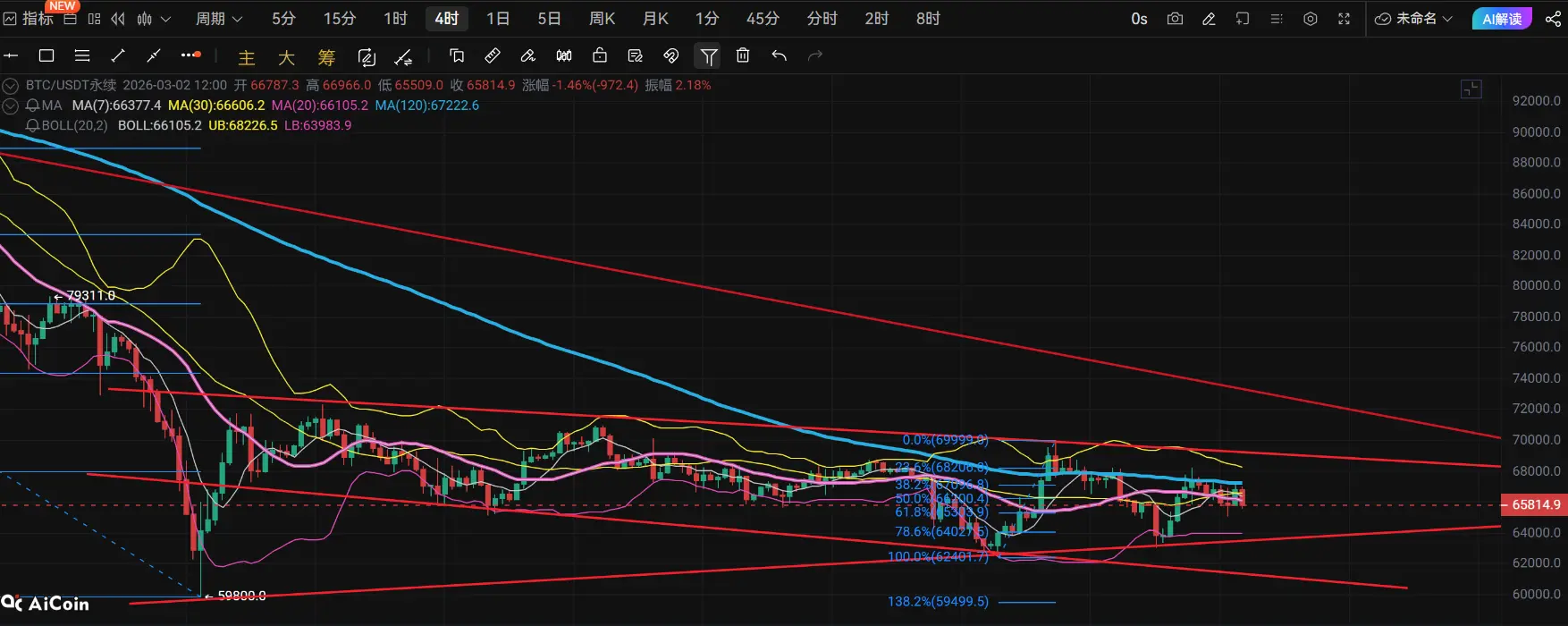Click the bell icon on MA row
The width and height of the screenshot is (1568, 626).
32,106
